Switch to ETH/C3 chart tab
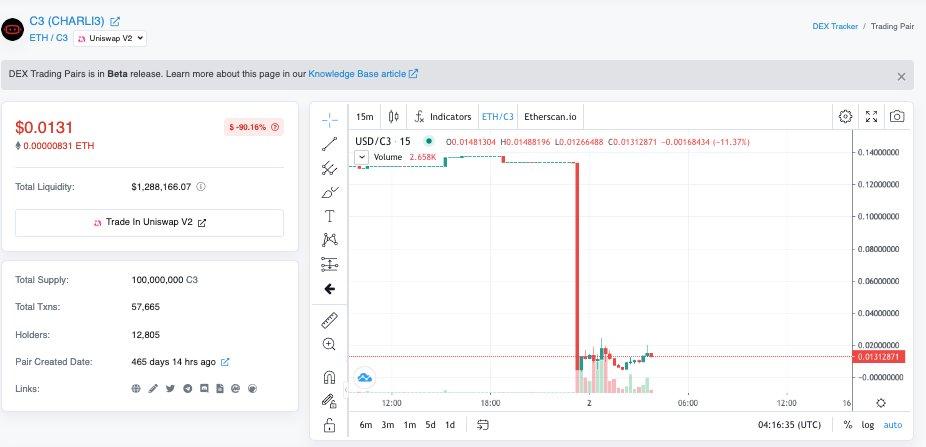Image resolution: width=926 pixels, height=447 pixels. pyautogui.click(x=497, y=116)
